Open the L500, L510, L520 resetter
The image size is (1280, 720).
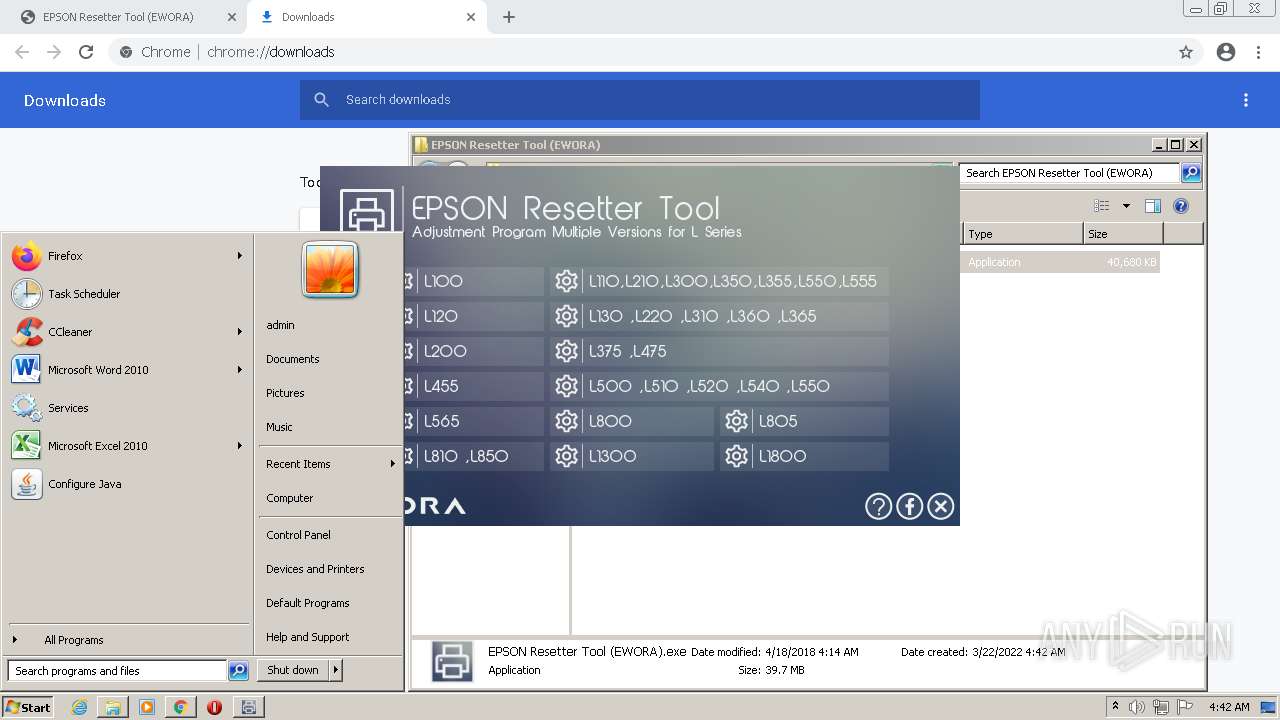tap(719, 386)
